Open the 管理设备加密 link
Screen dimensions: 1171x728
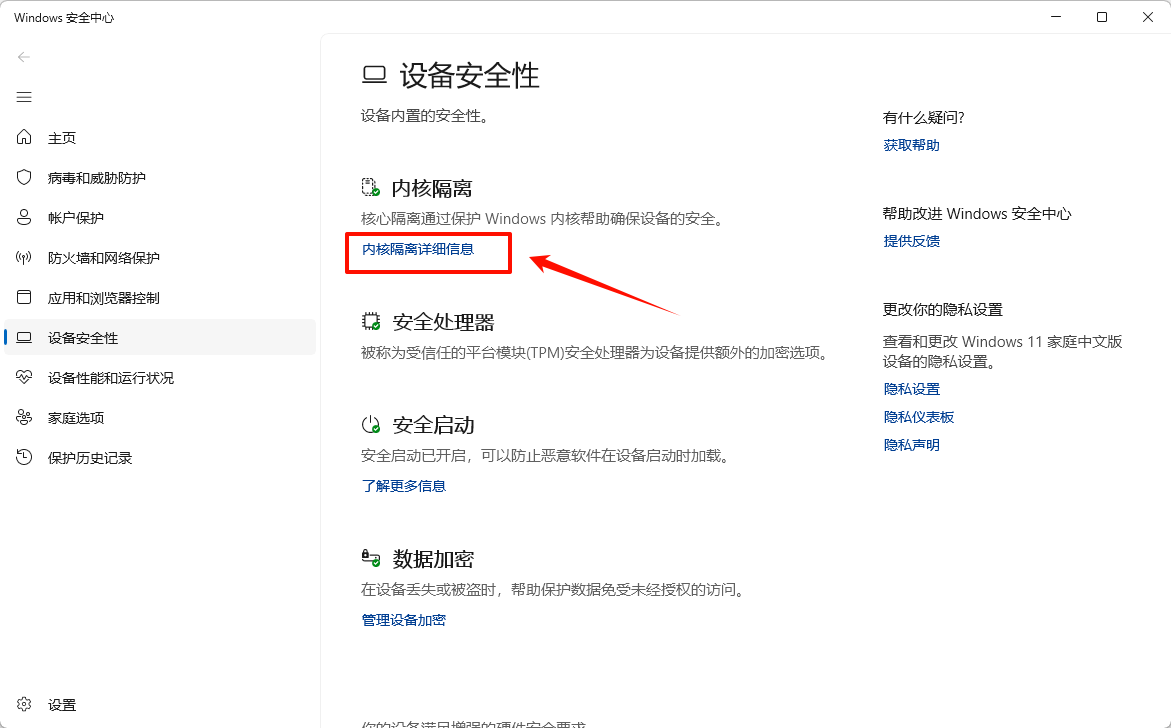(x=404, y=620)
